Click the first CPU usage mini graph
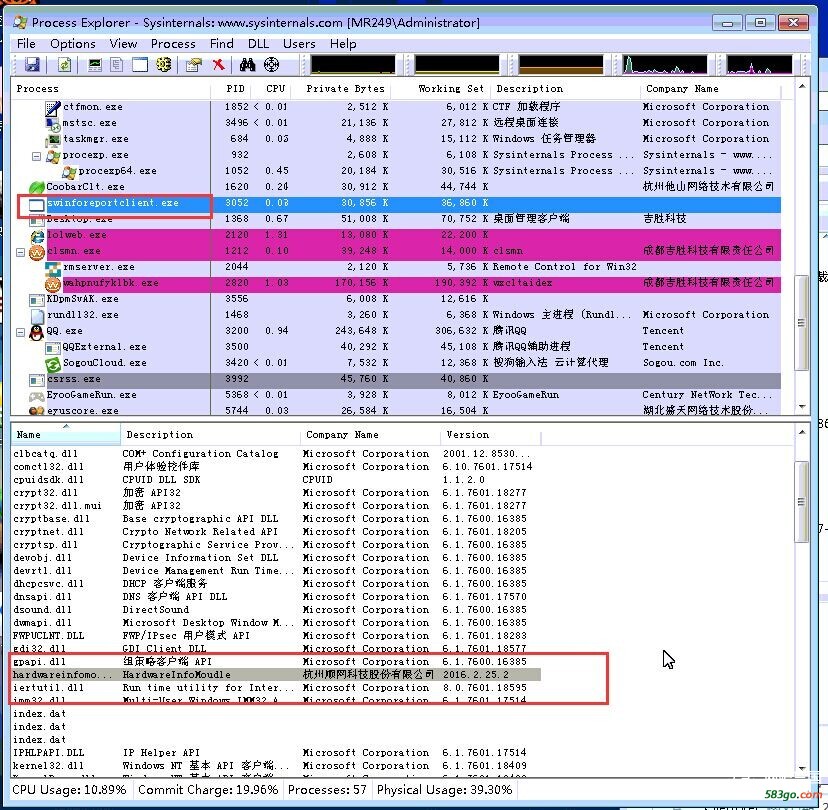The height and width of the screenshot is (810, 828). tap(353, 64)
